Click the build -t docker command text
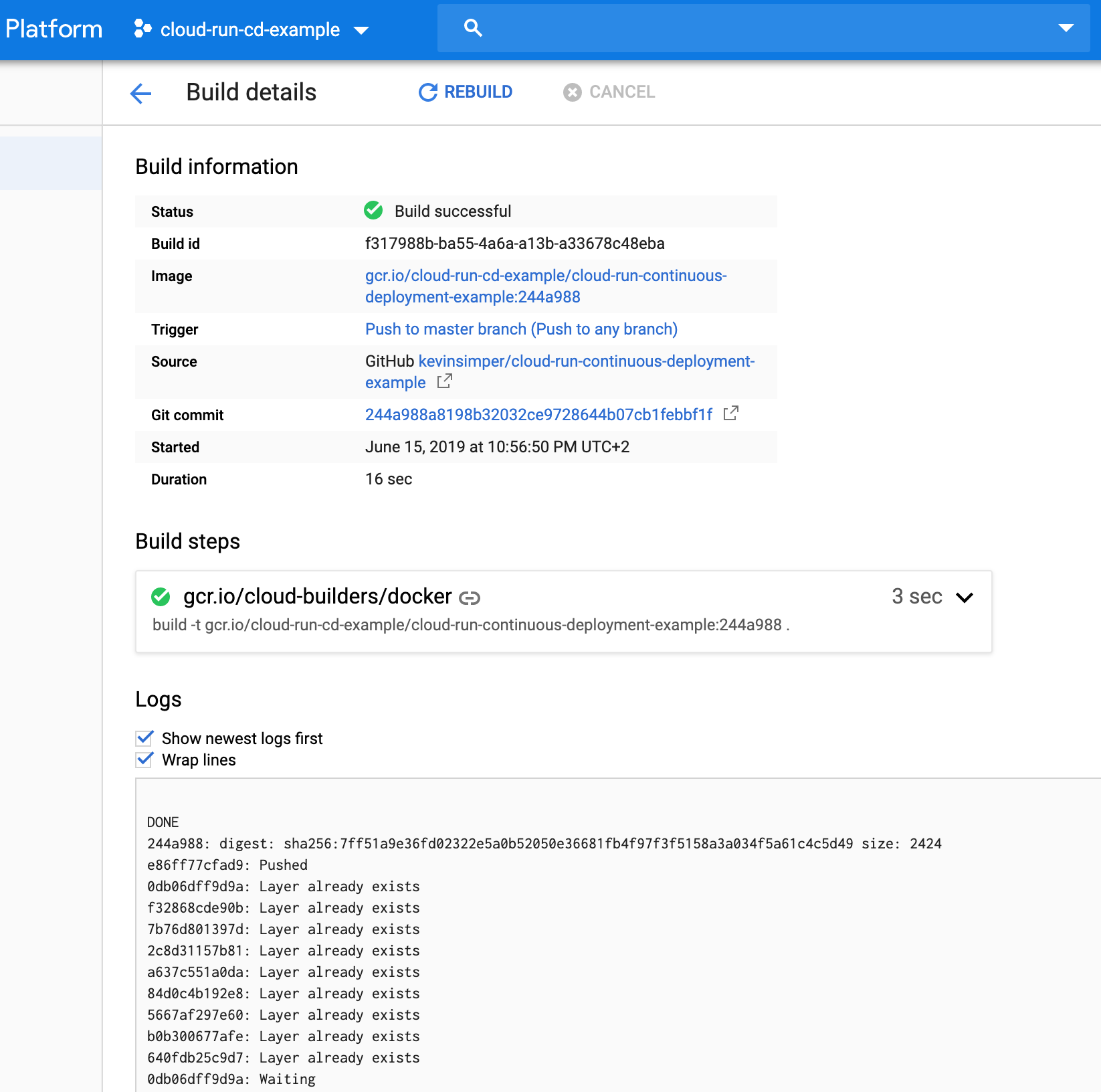 (471, 625)
